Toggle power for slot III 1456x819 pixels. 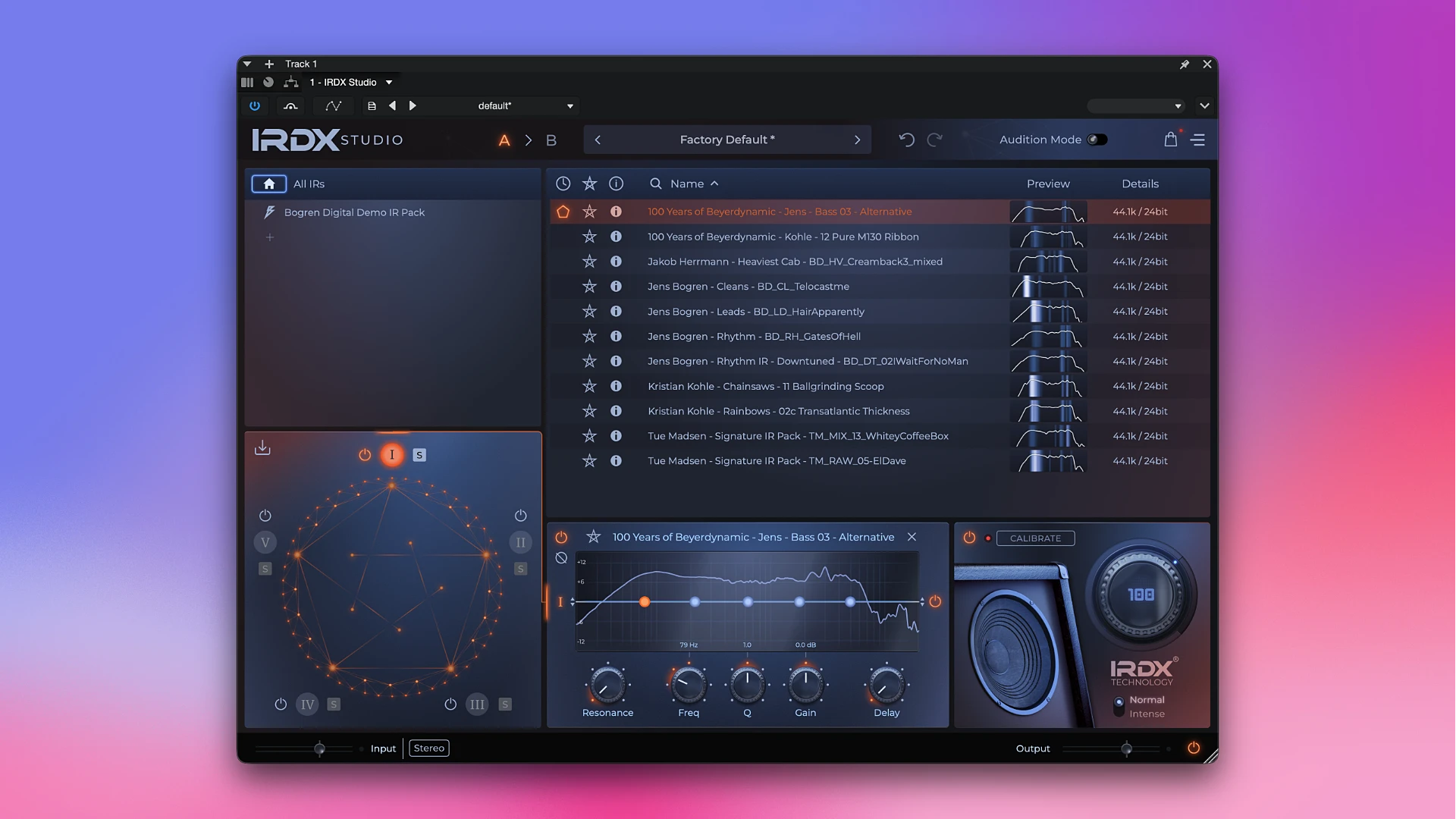pyautogui.click(x=450, y=704)
